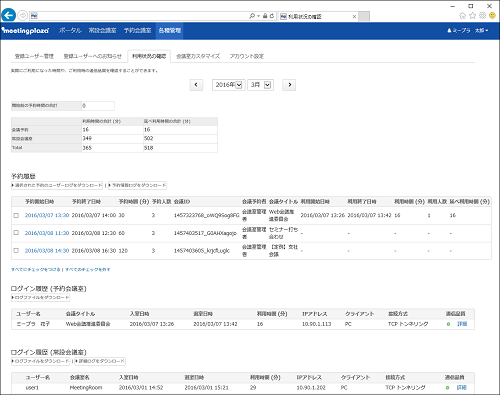The height and width of the screenshot is (395, 500).
Task: Click the smiley feedback icon
Action: click(492, 16)
